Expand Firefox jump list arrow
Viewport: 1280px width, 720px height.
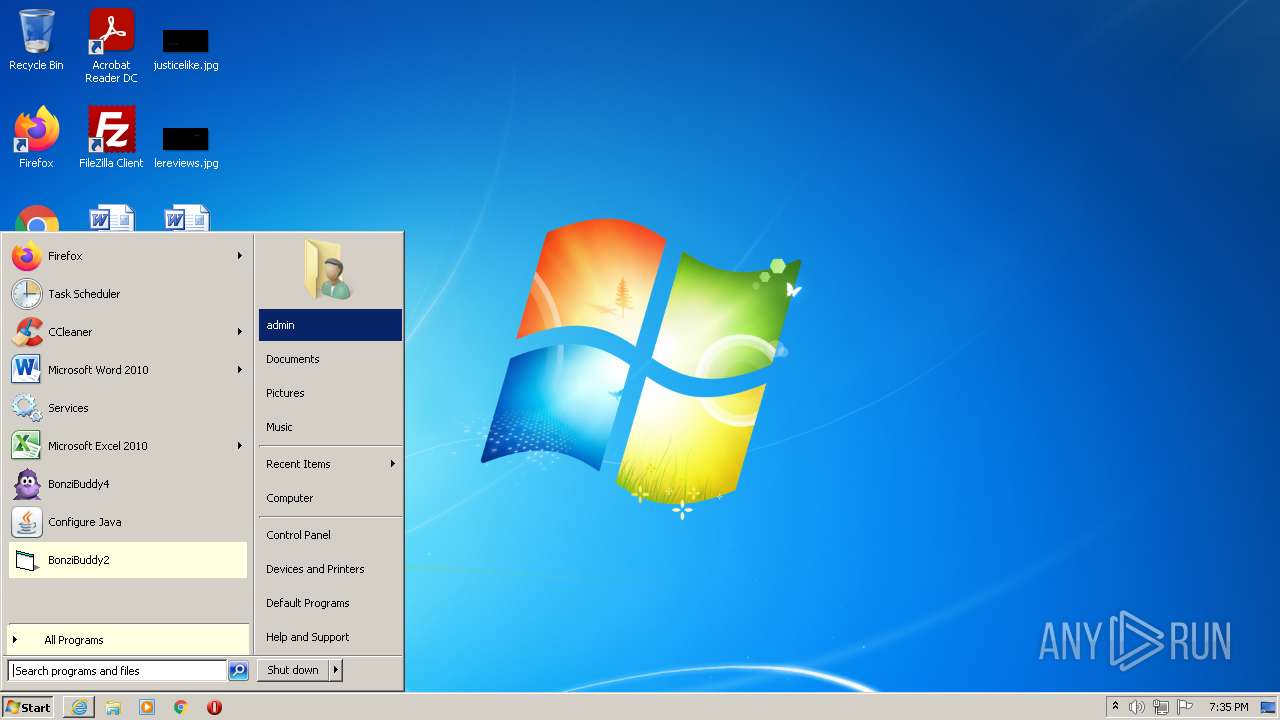[x=240, y=256]
